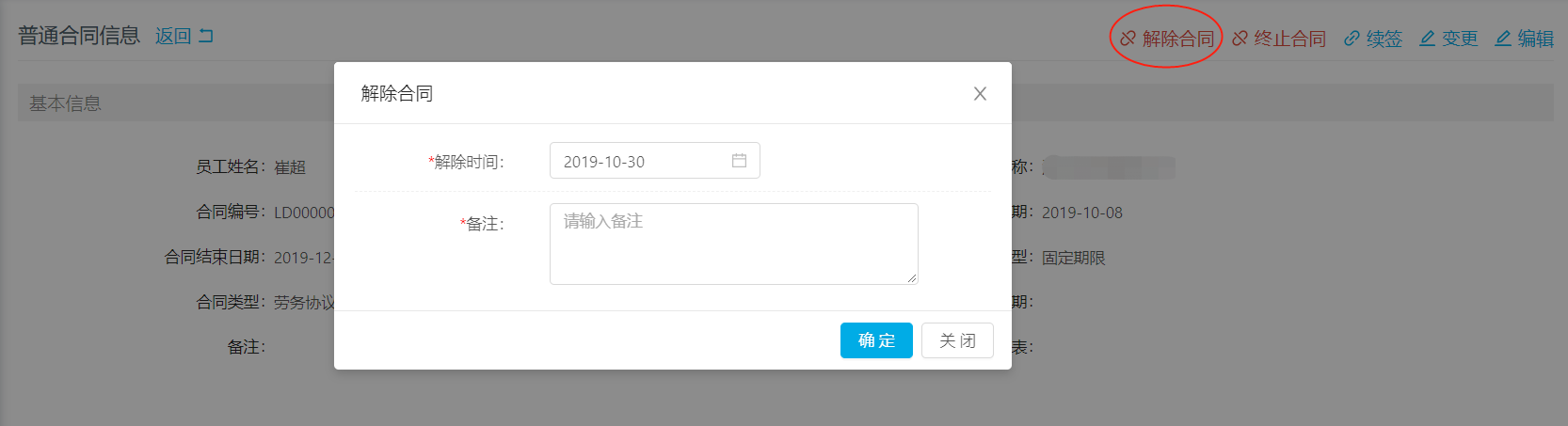Select the 编辑 text link
This screenshot has height=426, width=1568.
(x=1535, y=39)
